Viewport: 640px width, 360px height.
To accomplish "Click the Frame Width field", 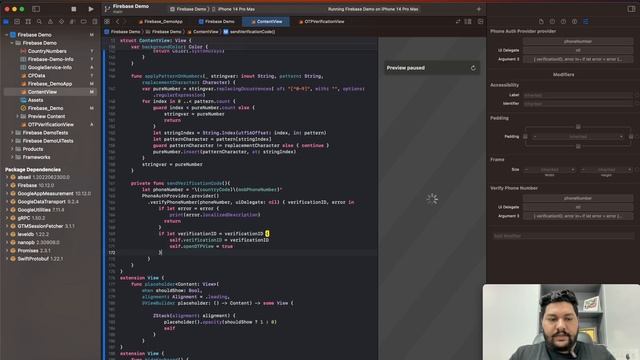I will 549,169.
